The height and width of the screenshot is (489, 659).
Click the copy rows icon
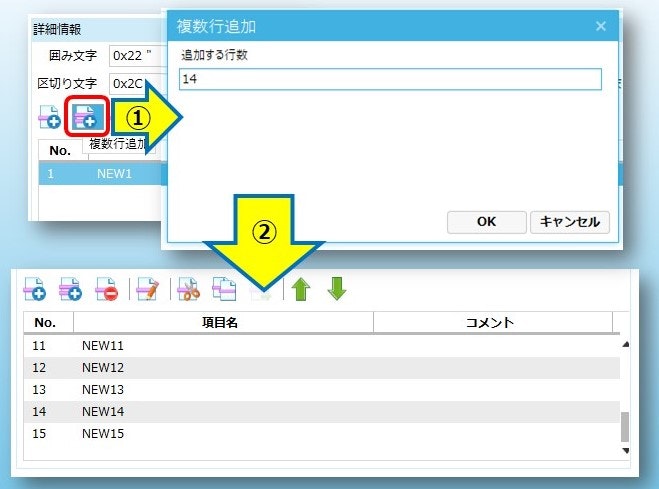click(x=224, y=289)
